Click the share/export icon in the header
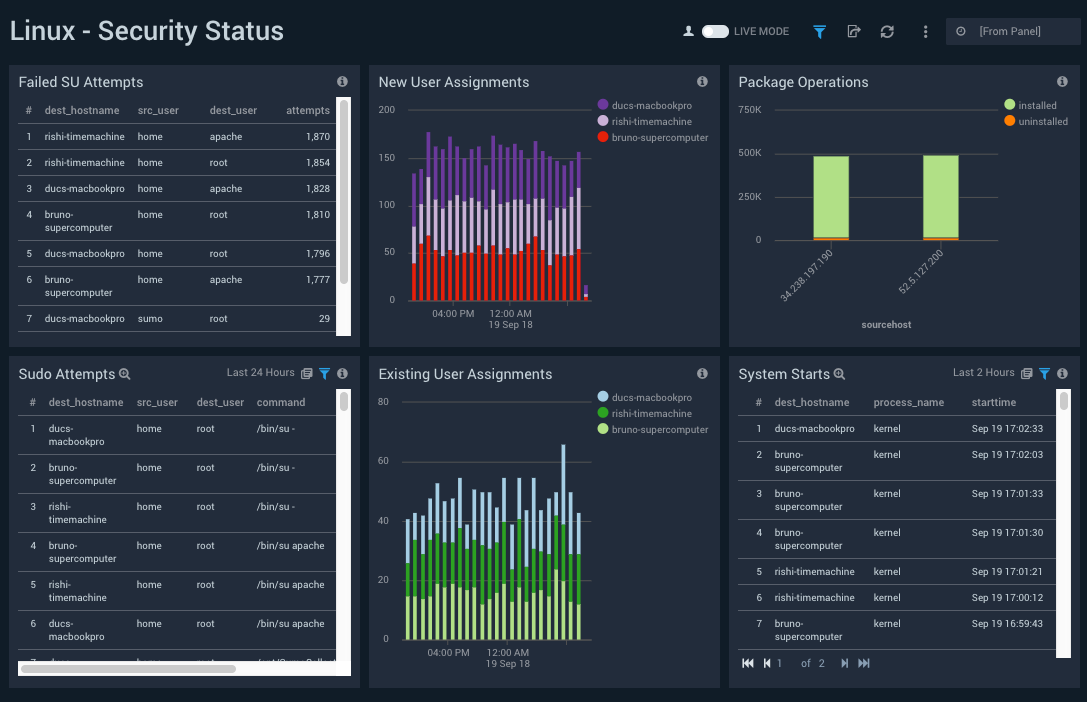The width and height of the screenshot is (1087, 702). point(853,31)
